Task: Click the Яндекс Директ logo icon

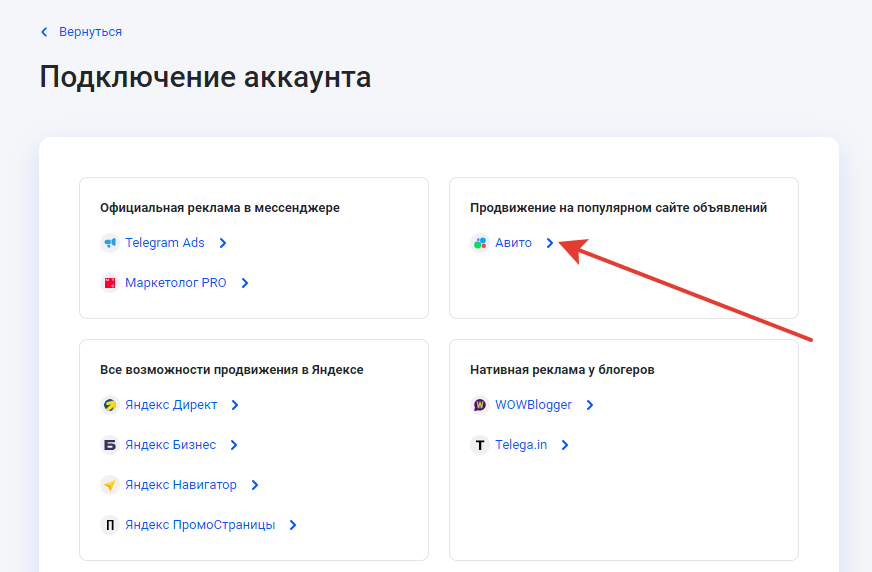Action: pos(110,405)
